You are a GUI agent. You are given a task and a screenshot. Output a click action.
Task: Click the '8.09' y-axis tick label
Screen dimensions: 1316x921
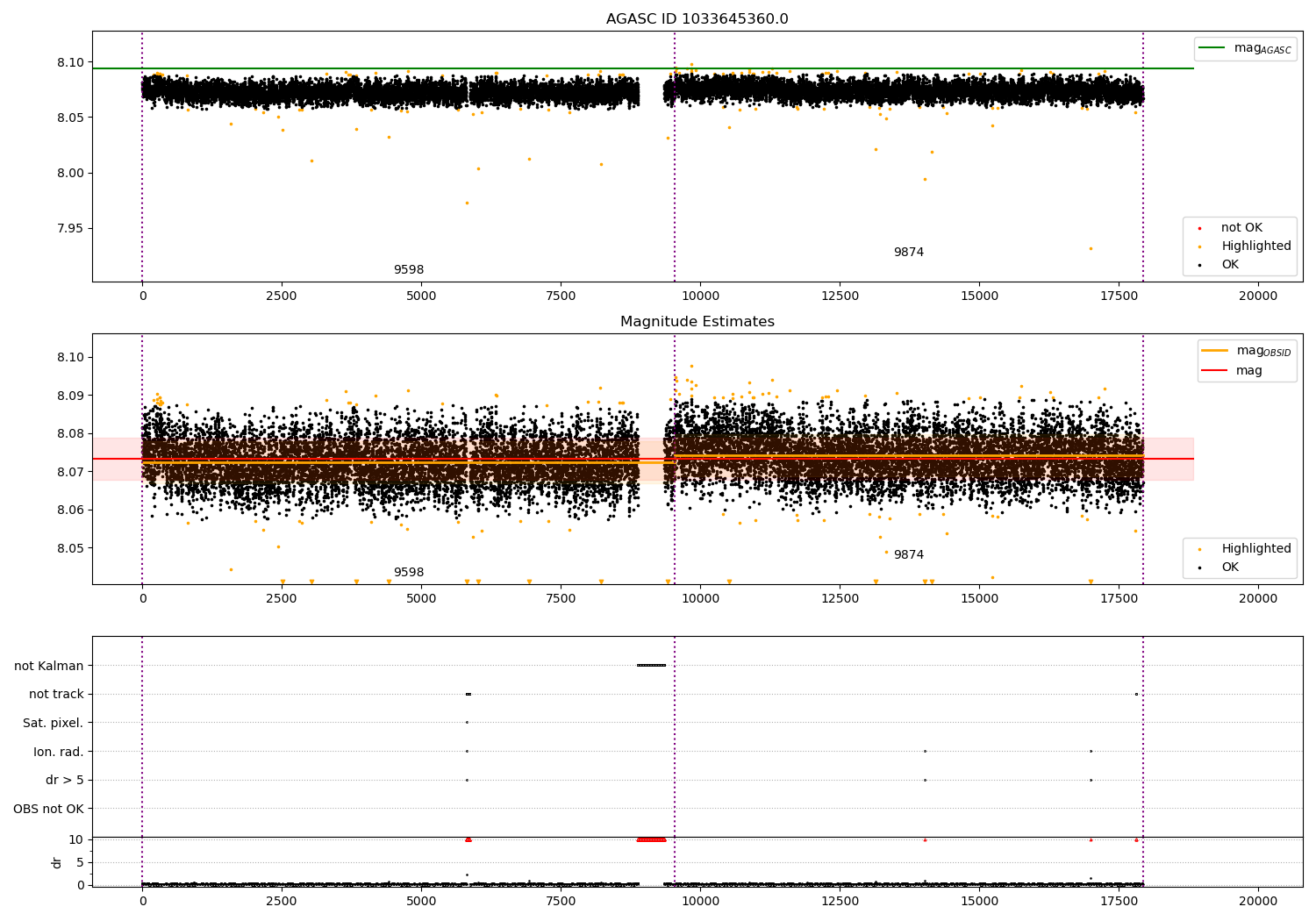click(70, 396)
